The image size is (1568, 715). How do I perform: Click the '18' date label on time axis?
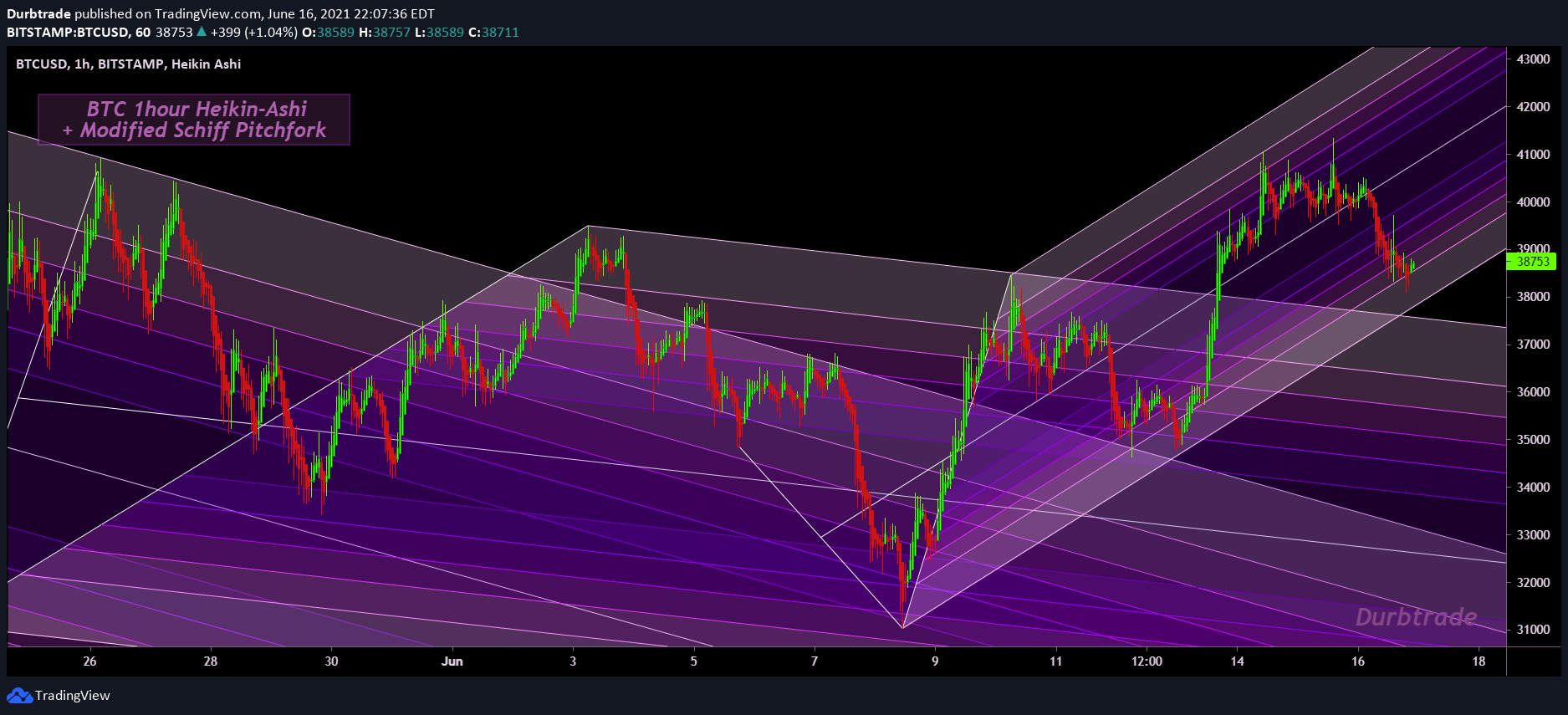pyautogui.click(x=1479, y=661)
